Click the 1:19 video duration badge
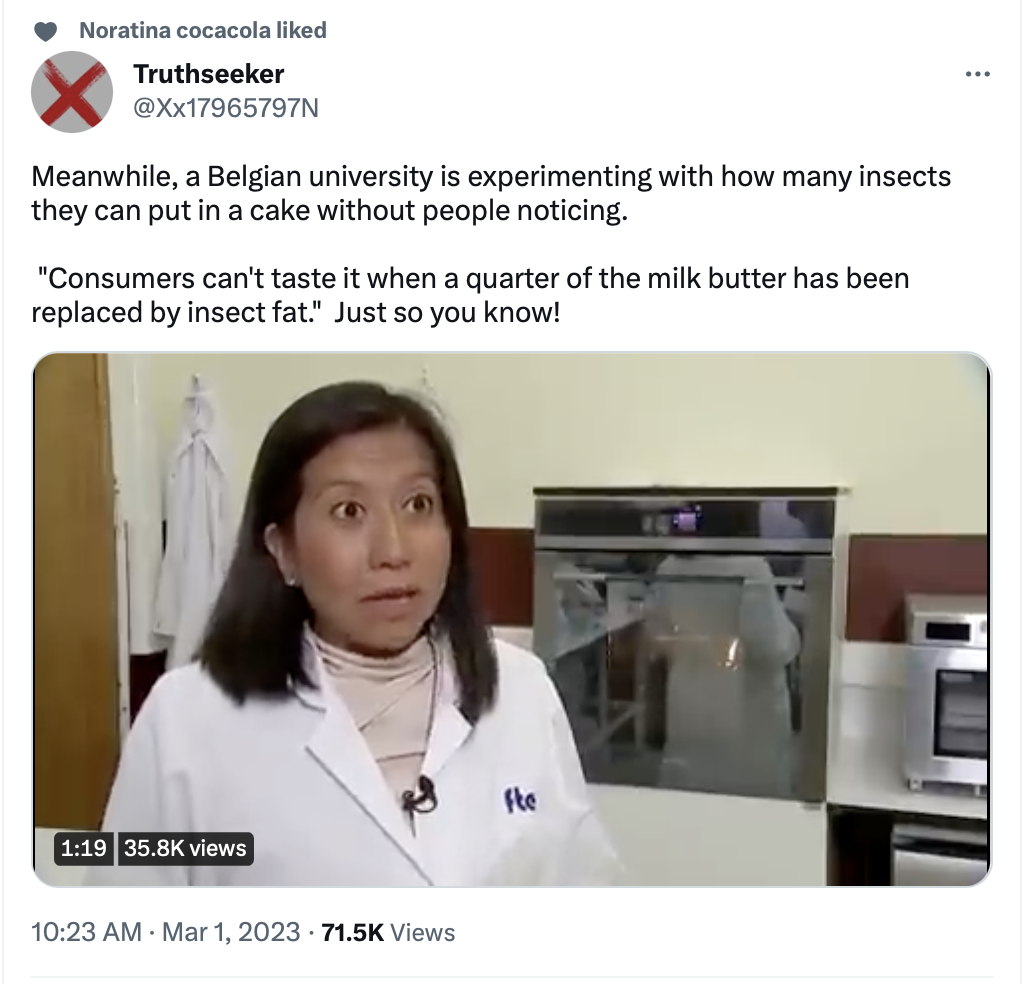The height and width of the screenshot is (984, 1028). pyautogui.click(x=83, y=848)
